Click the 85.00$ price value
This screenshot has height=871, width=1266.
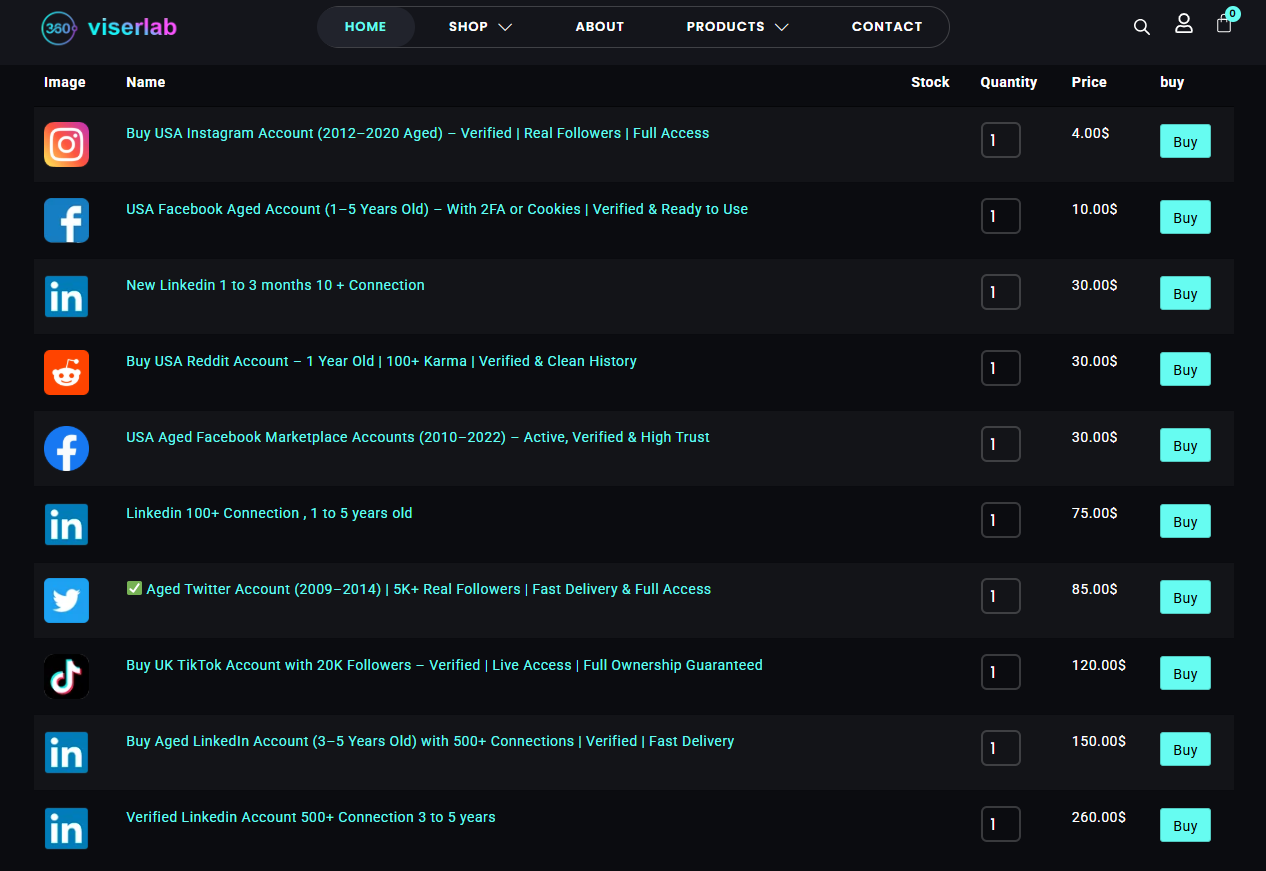(x=1094, y=589)
